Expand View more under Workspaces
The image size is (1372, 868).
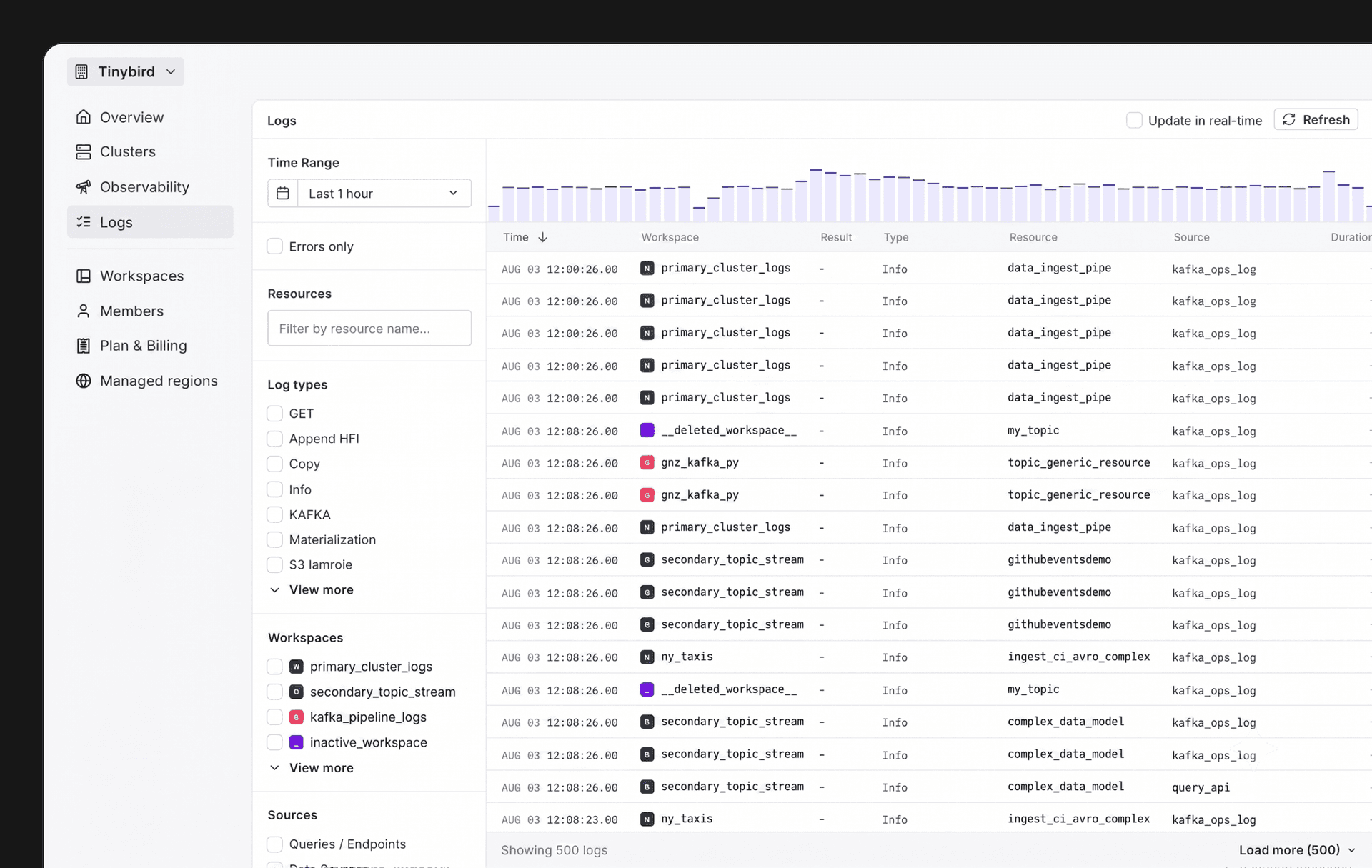point(311,768)
